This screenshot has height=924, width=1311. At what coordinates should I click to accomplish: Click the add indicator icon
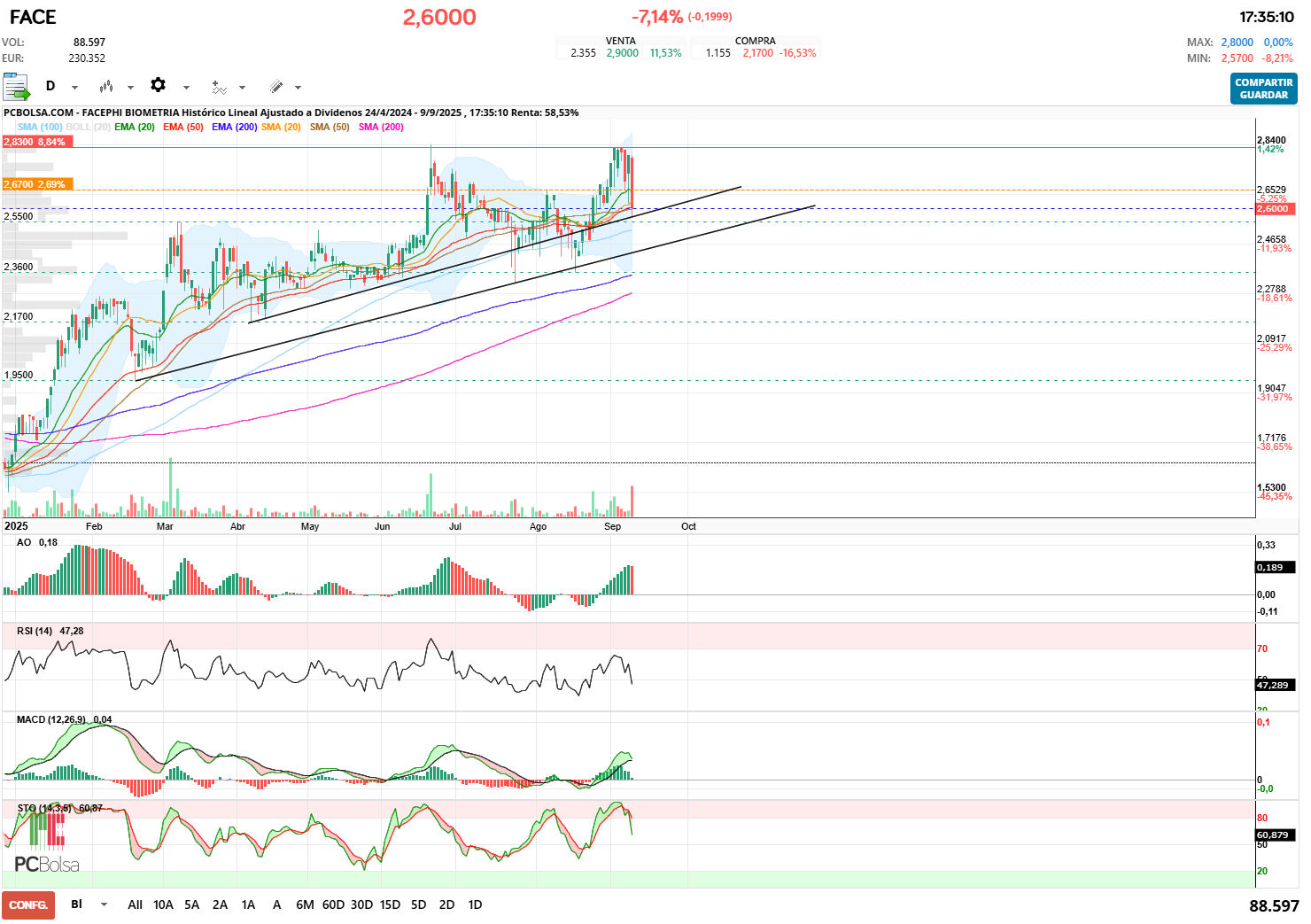point(219,87)
